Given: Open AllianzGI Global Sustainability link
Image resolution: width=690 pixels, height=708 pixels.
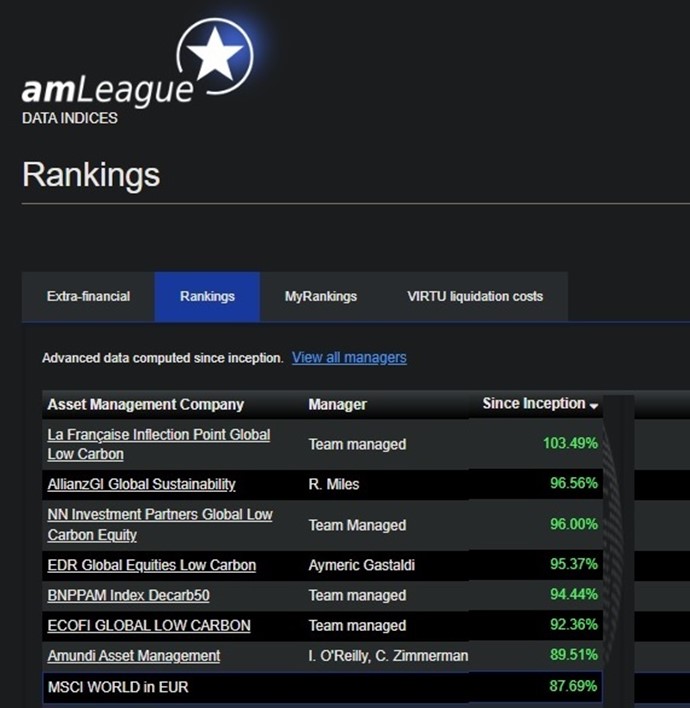Looking at the screenshot, I should tap(141, 484).
